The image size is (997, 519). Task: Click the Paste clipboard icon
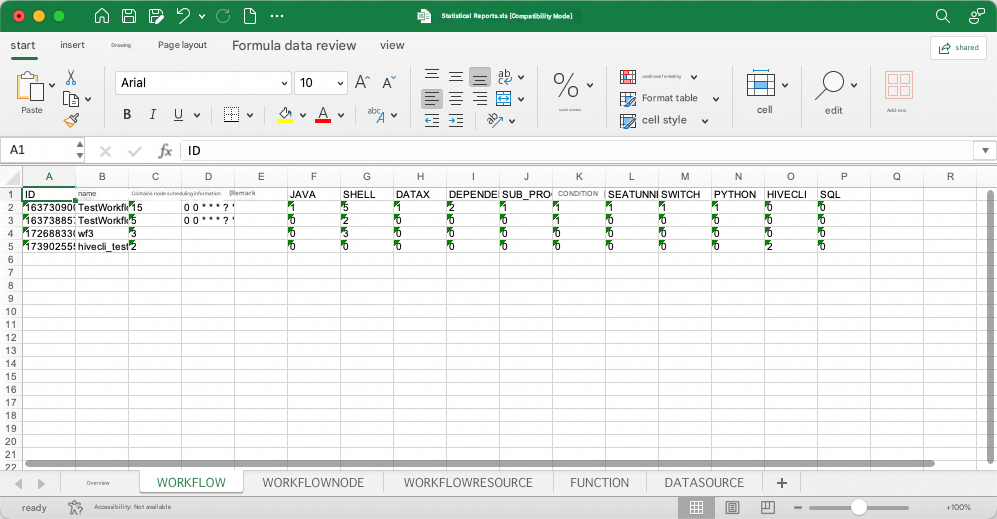point(30,86)
